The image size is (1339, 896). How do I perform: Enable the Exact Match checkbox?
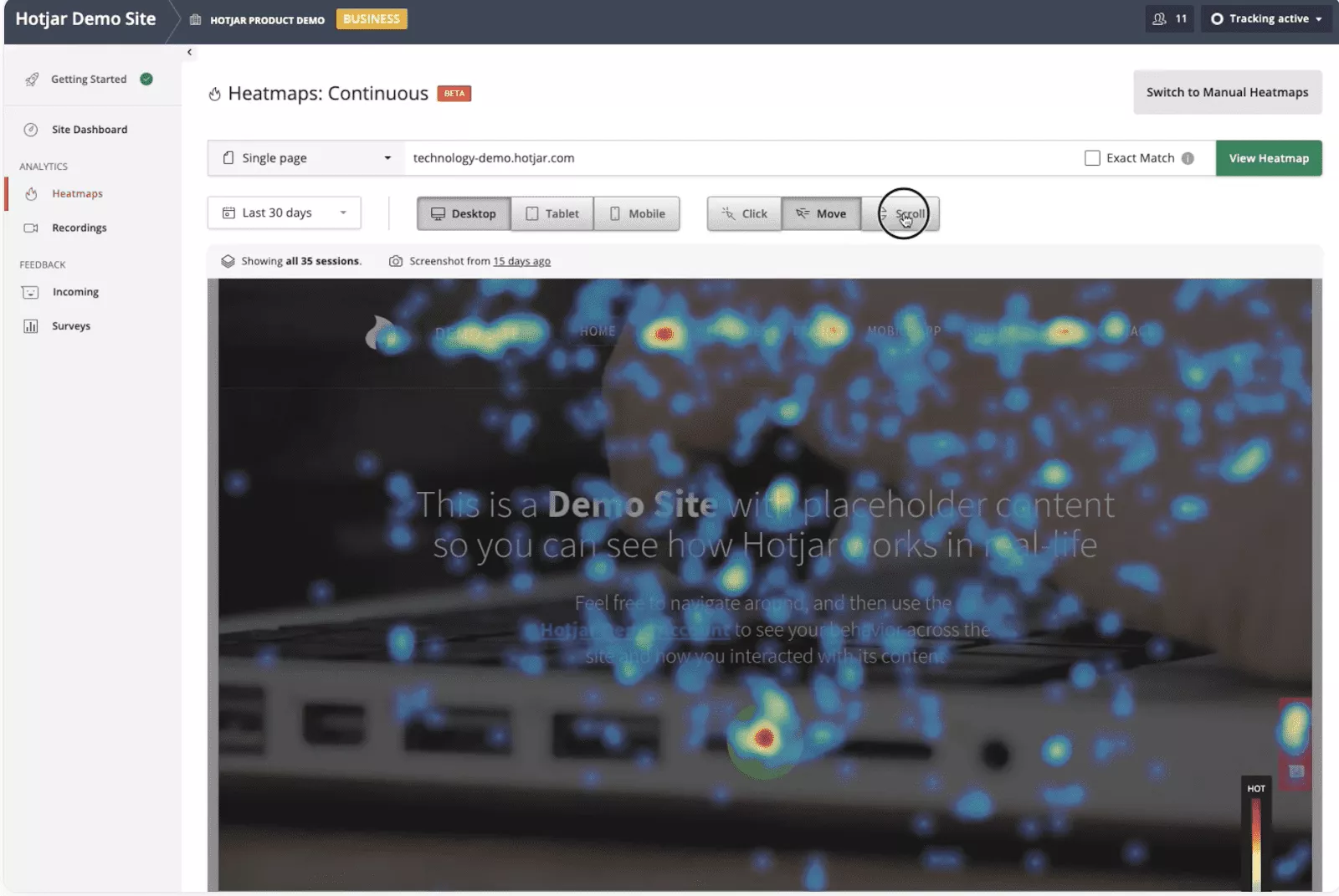pyautogui.click(x=1092, y=158)
